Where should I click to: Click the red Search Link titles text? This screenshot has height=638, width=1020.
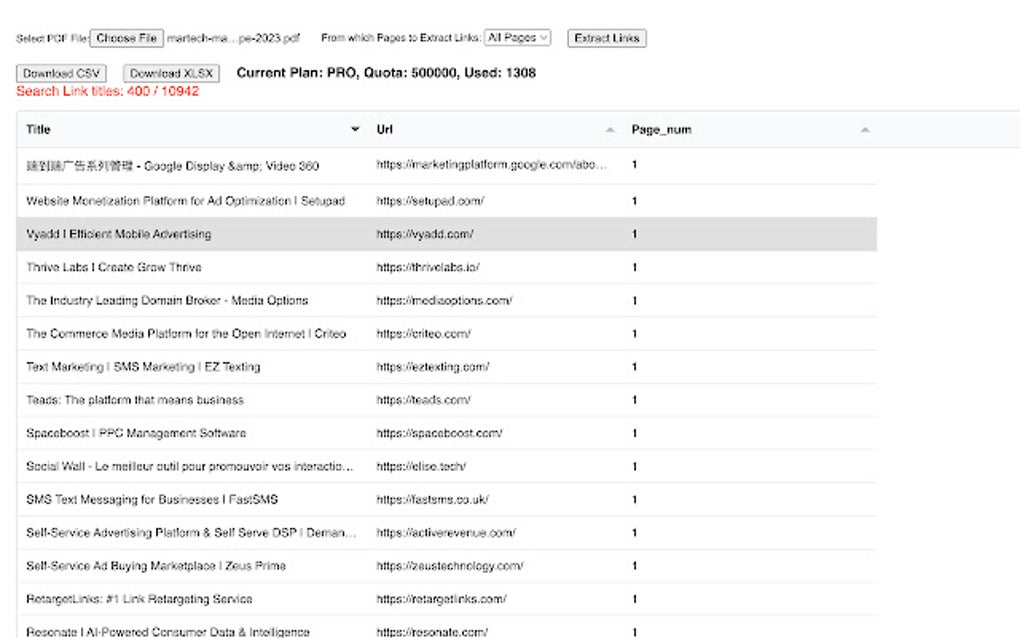107,91
